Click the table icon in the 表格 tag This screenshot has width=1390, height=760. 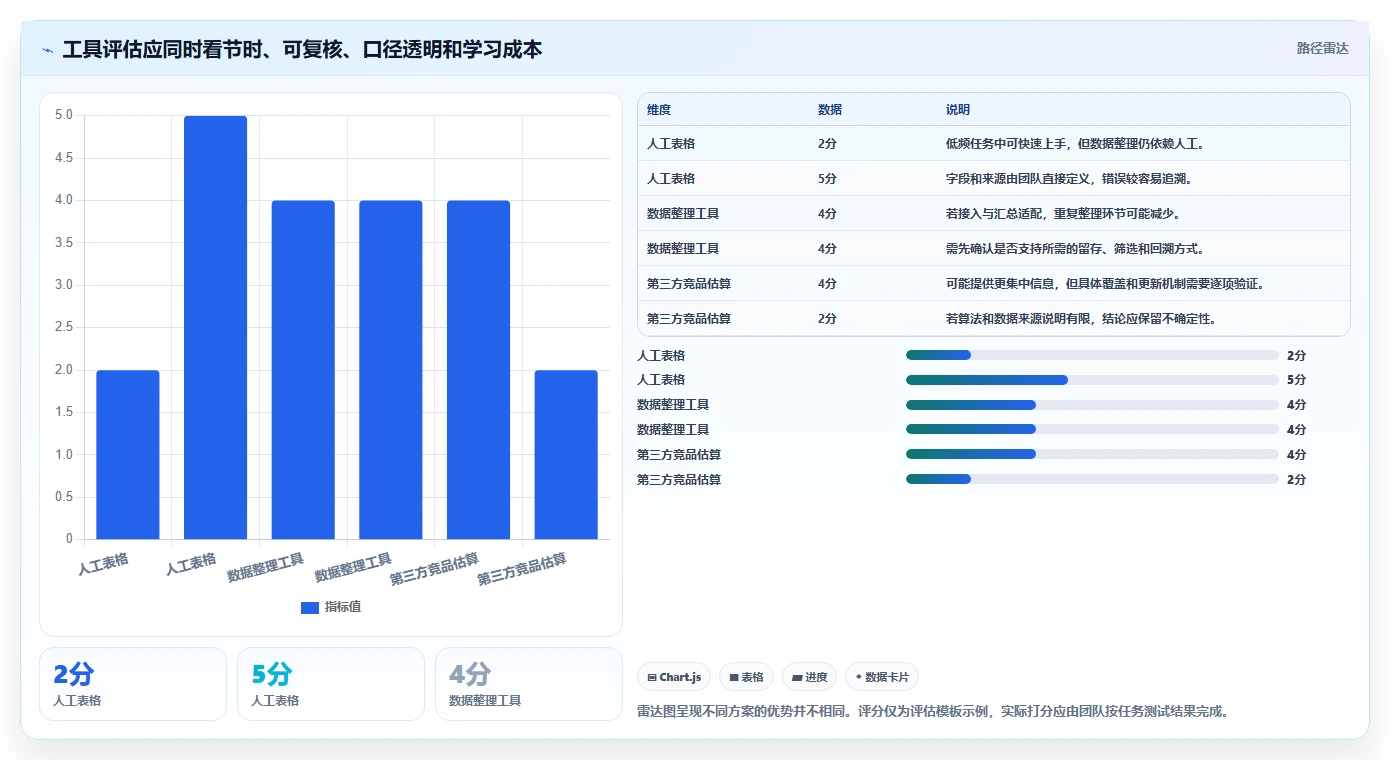[734, 677]
